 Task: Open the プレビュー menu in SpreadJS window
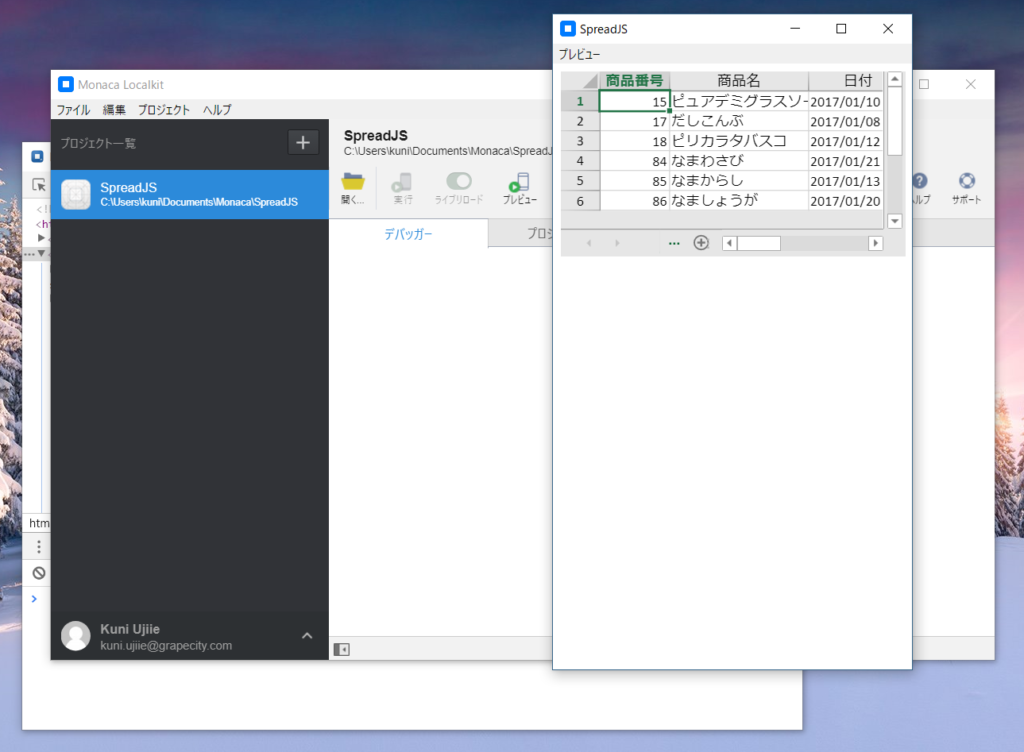[x=579, y=54]
